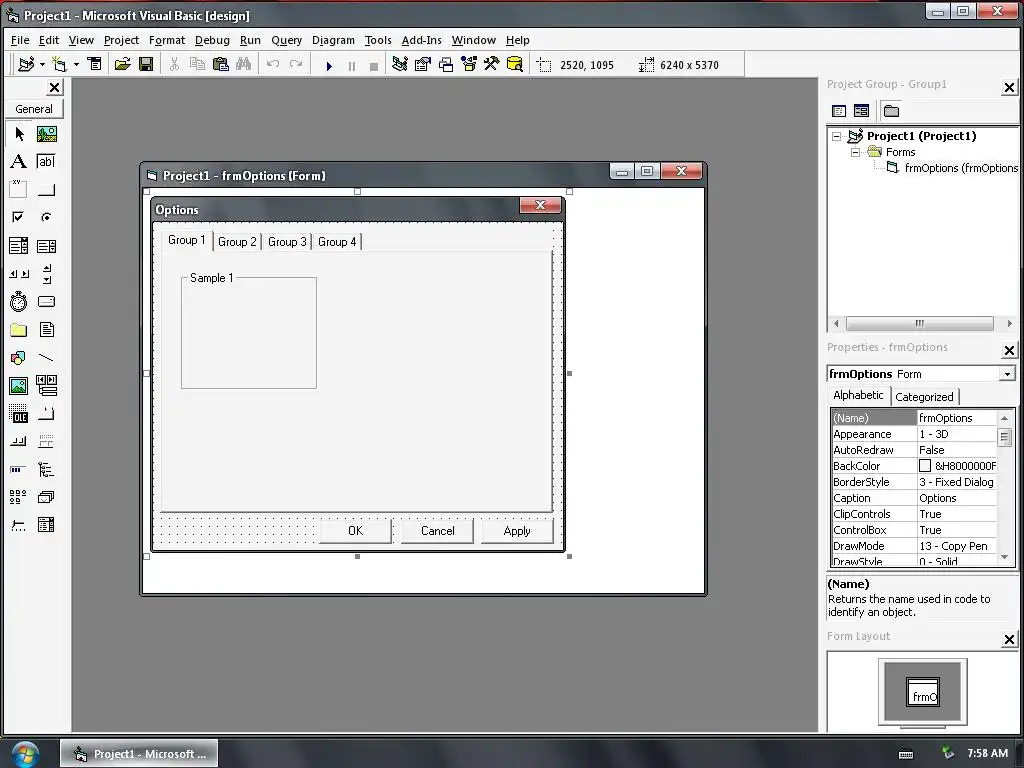This screenshot has height=768, width=1024.
Task: Switch to Alphabetic properties tab
Action: tap(858, 395)
